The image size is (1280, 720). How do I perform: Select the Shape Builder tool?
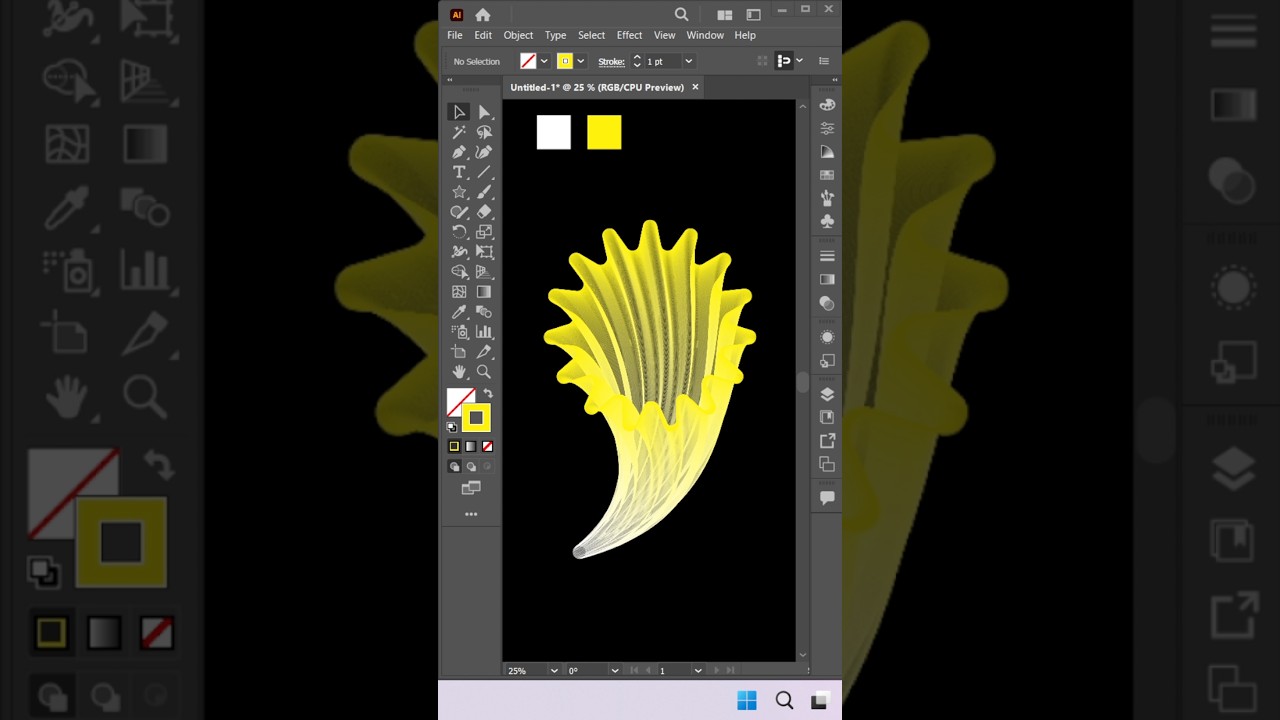coord(459,272)
